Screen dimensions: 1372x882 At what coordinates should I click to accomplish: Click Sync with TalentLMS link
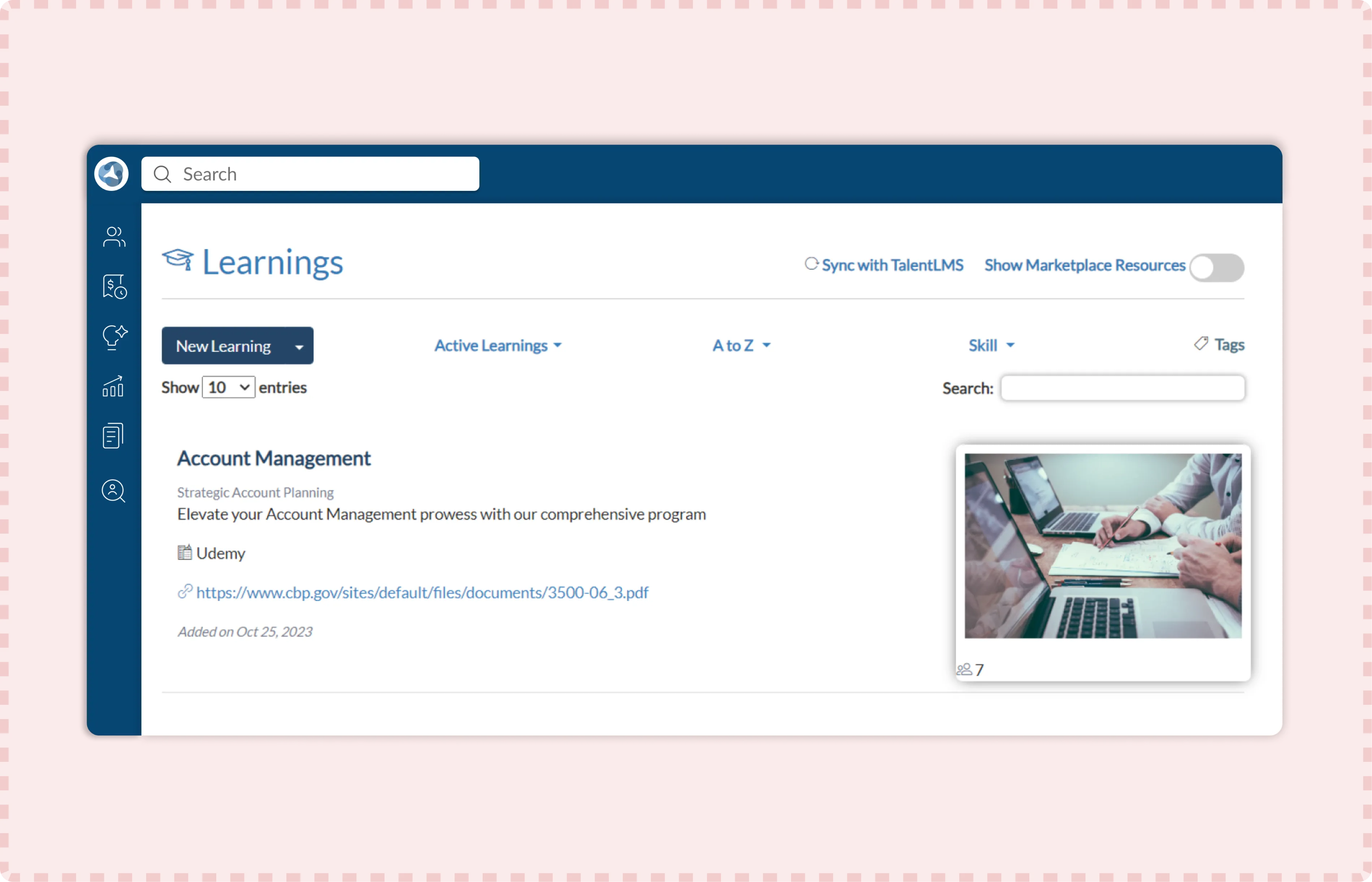point(893,265)
